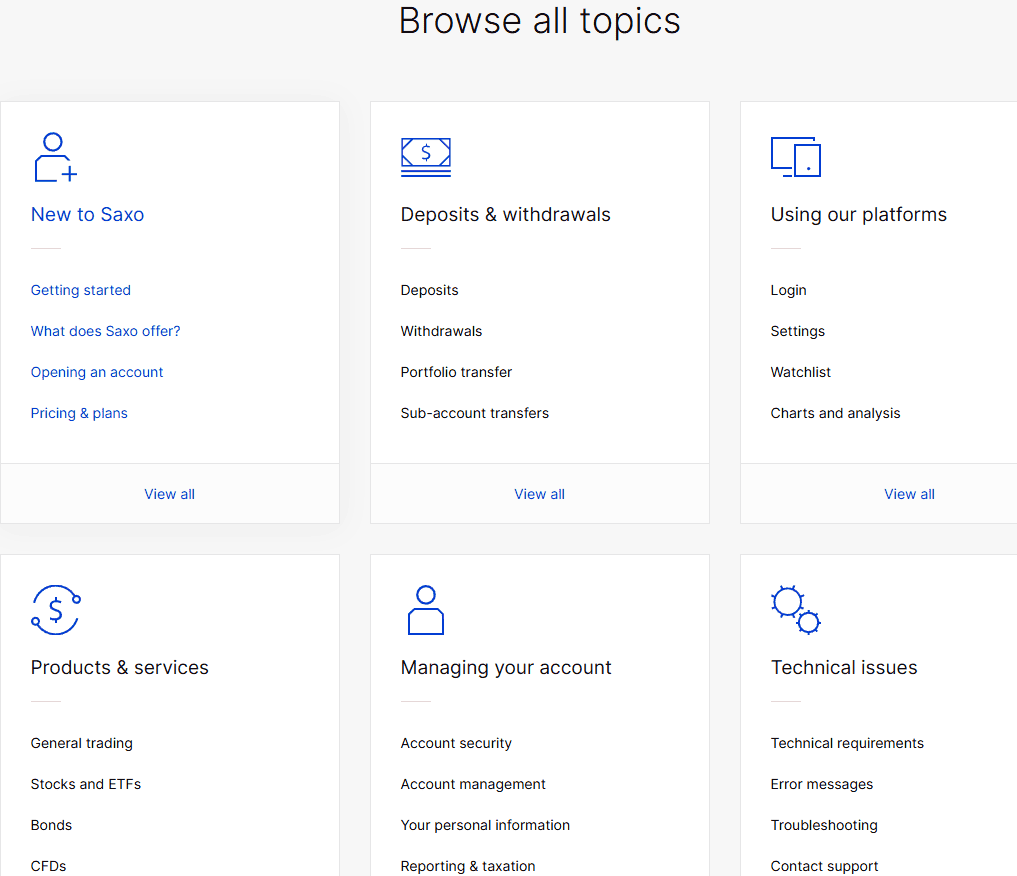This screenshot has width=1017, height=876.
Task: View all New to Saxo topics
Action: pyautogui.click(x=169, y=494)
